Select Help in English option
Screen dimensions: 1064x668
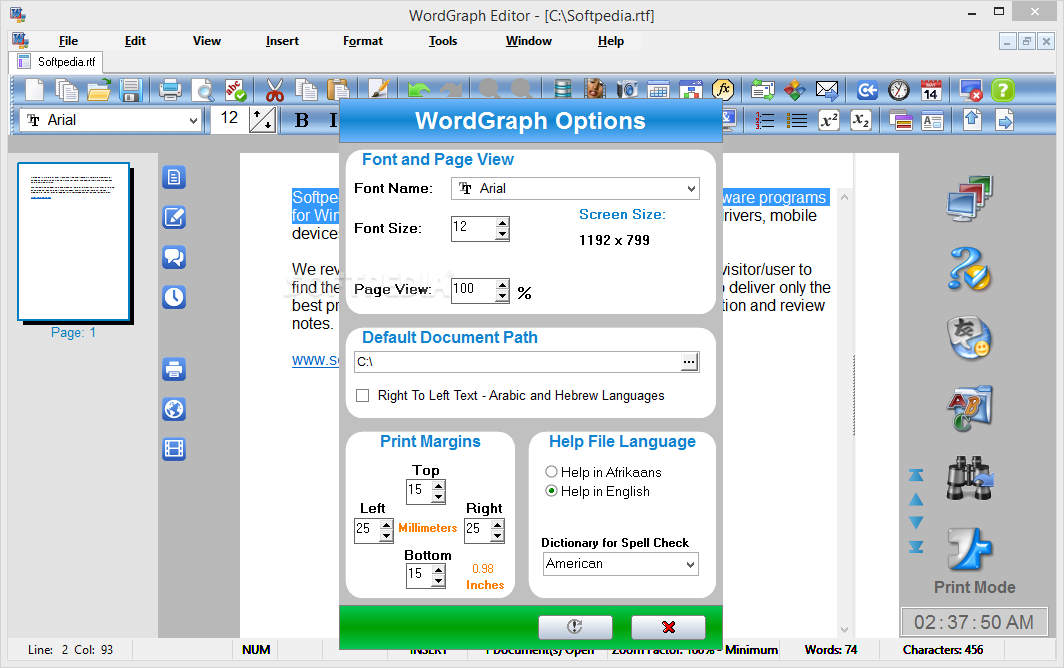coord(552,491)
